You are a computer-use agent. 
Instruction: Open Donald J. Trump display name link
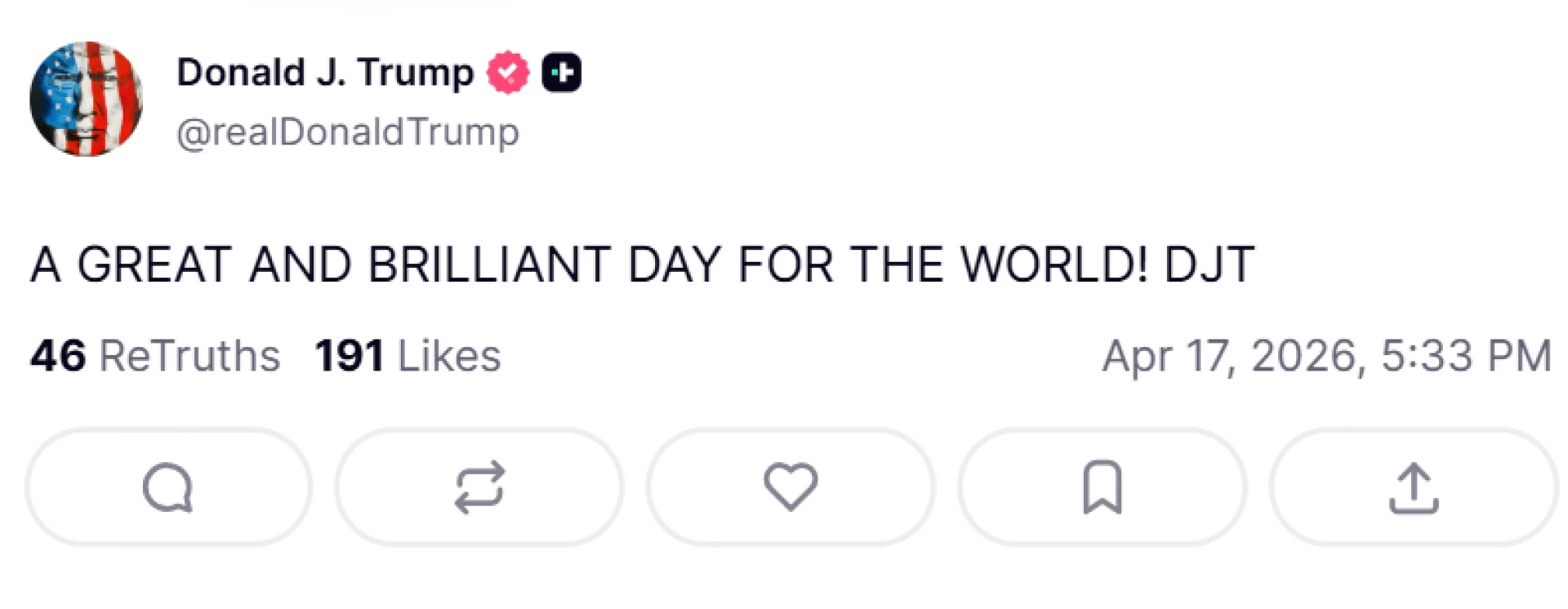tap(325, 73)
